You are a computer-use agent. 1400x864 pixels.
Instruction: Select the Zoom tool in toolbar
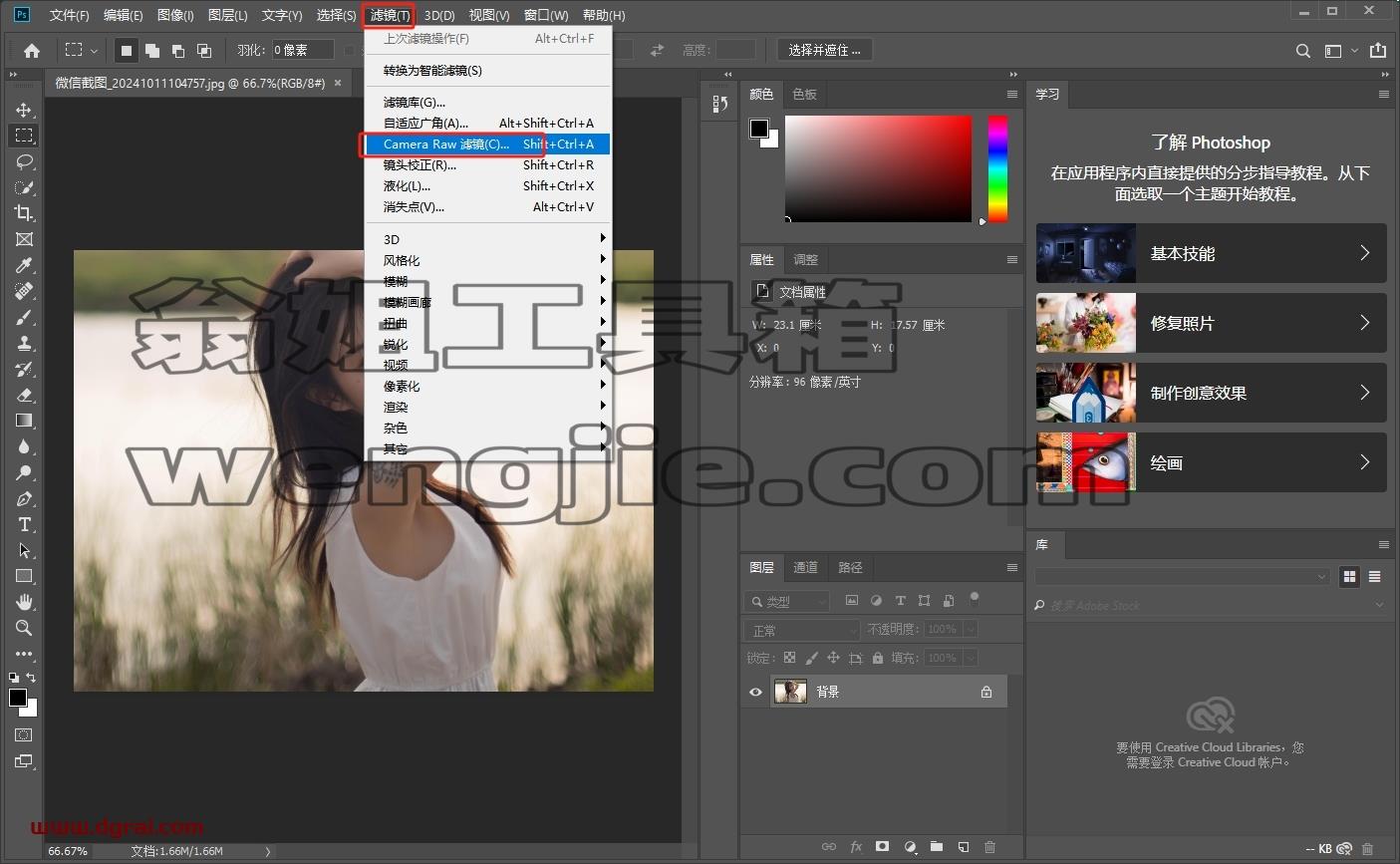[24, 628]
